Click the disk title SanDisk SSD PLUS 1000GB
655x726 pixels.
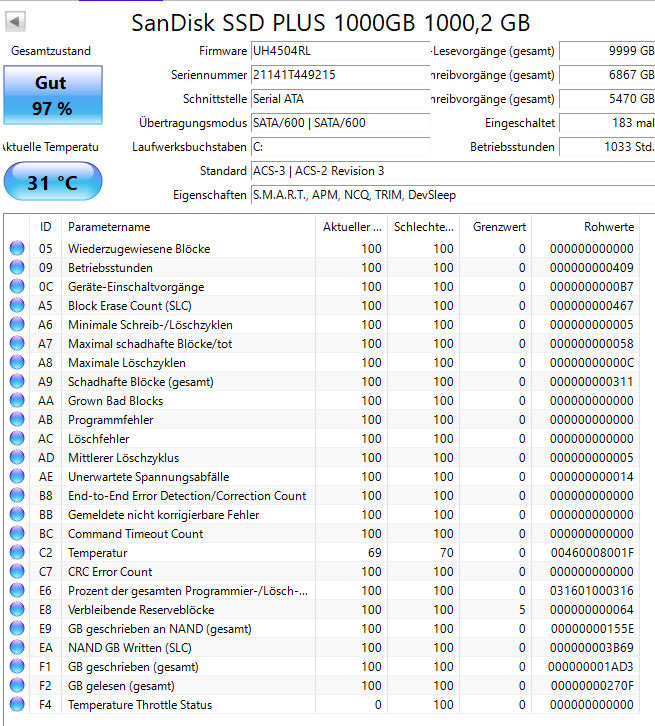[x=331, y=23]
